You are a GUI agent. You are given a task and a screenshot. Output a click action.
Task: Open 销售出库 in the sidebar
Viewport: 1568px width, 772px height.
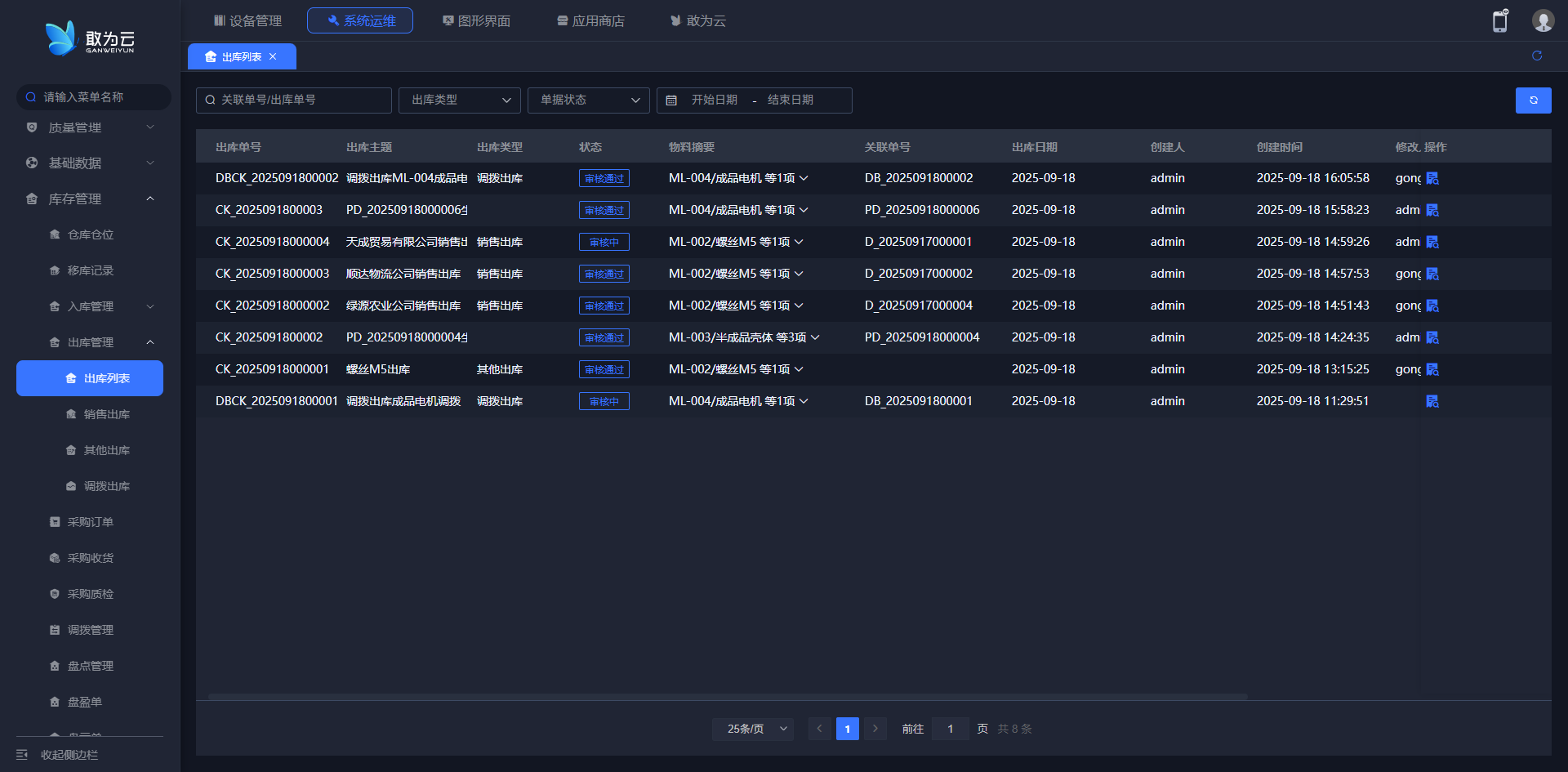click(x=106, y=414)
